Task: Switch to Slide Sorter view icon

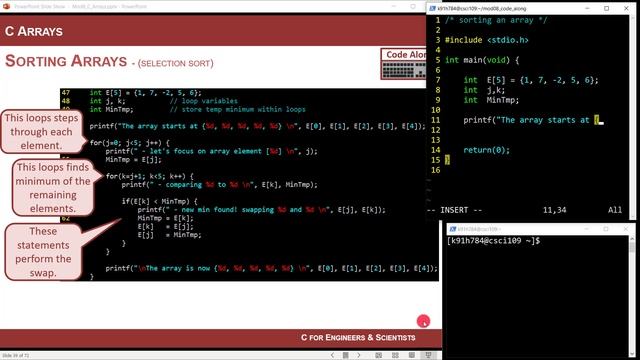Action: (x=395, y=355)
